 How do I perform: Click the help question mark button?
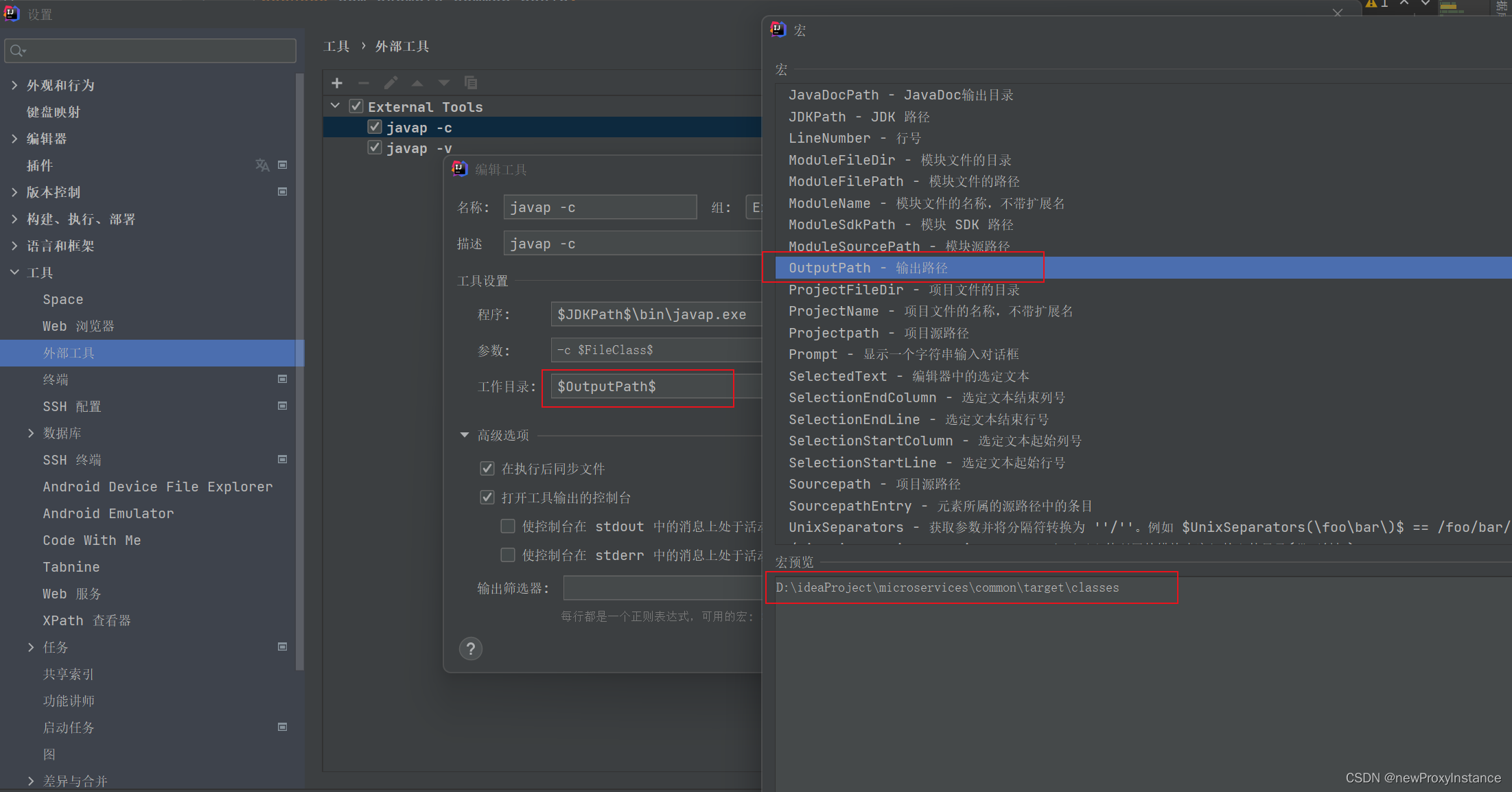(471, 649)
